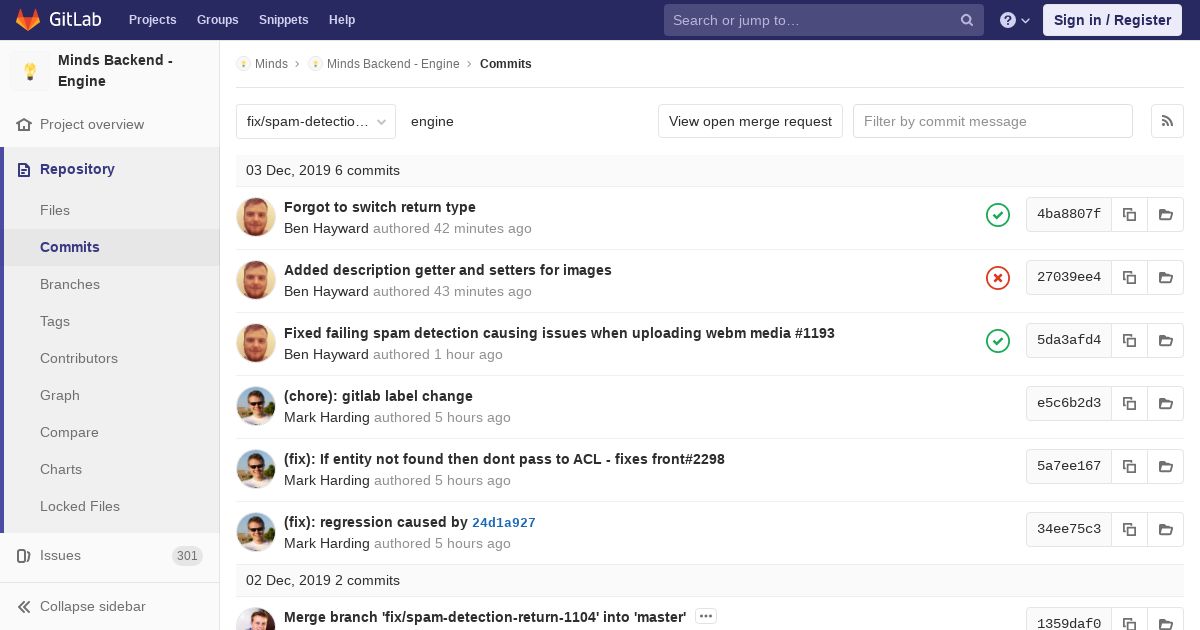This screenshot has width=1200, height=630.
Task: Open Groups menu in top navbar
Action: point(217,20)
